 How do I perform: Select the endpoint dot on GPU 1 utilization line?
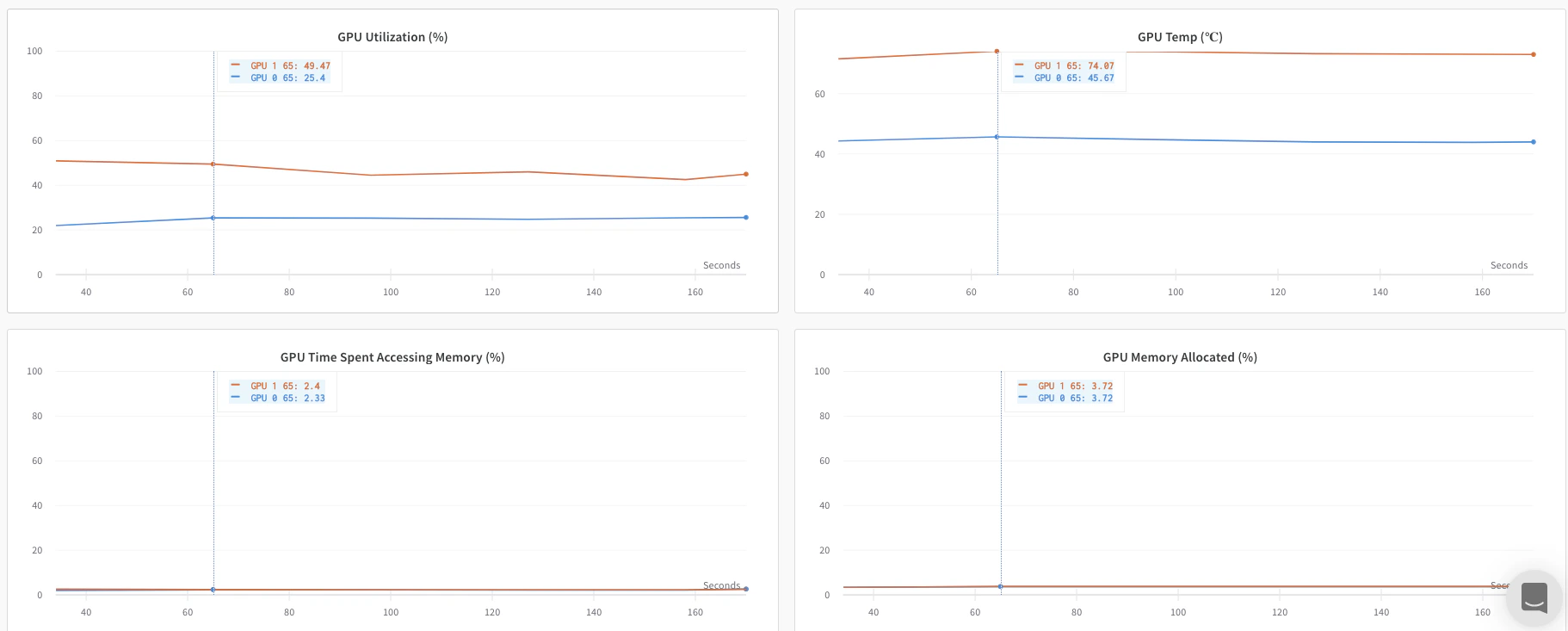pyautogui.click(x=745, y=173)
